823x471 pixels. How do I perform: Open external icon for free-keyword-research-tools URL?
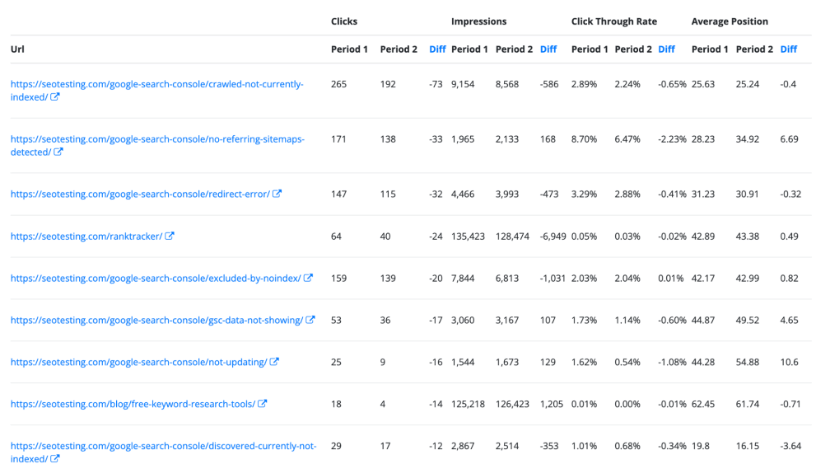click(x=263, y=404)
